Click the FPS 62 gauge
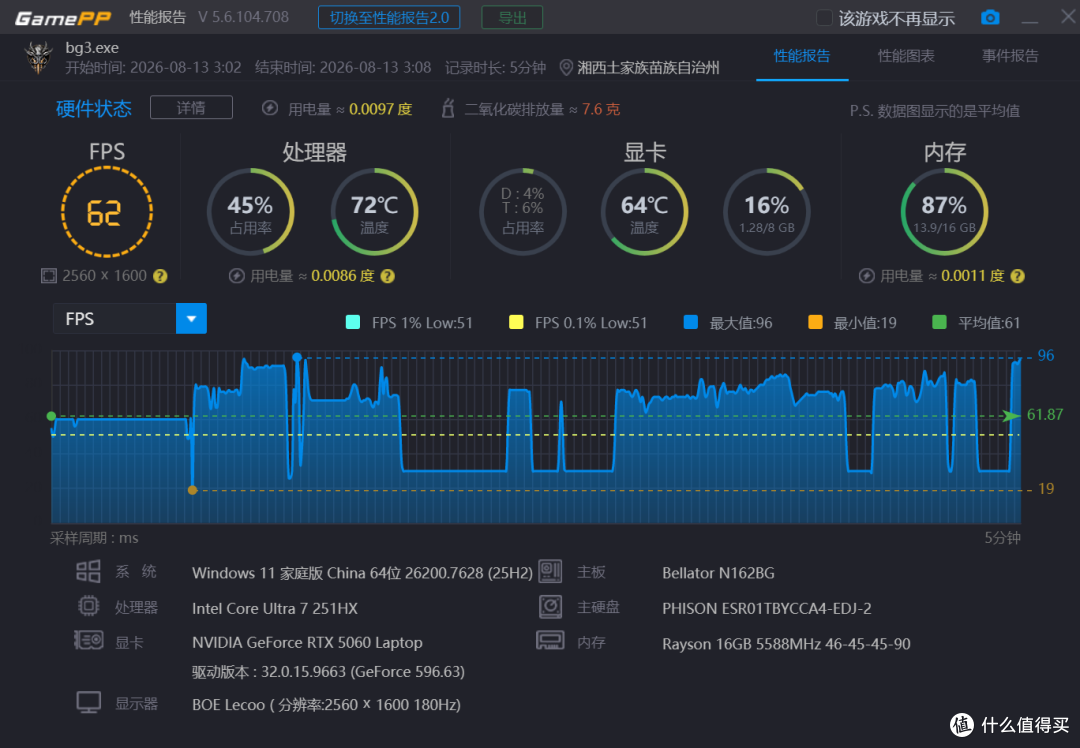1080x748 pixels. (x=107, y=212)
